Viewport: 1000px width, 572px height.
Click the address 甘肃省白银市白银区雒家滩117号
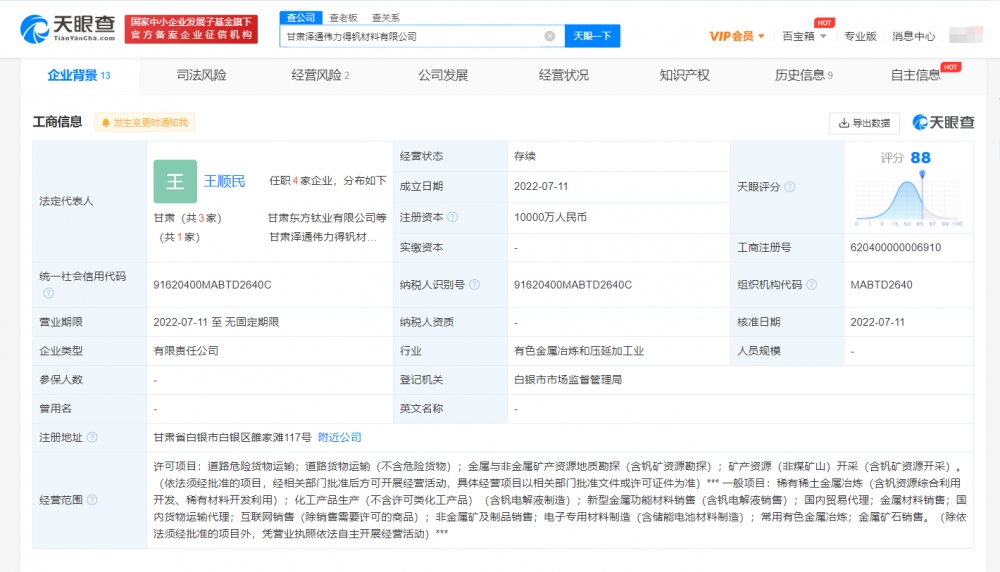[x=232, y=437]
